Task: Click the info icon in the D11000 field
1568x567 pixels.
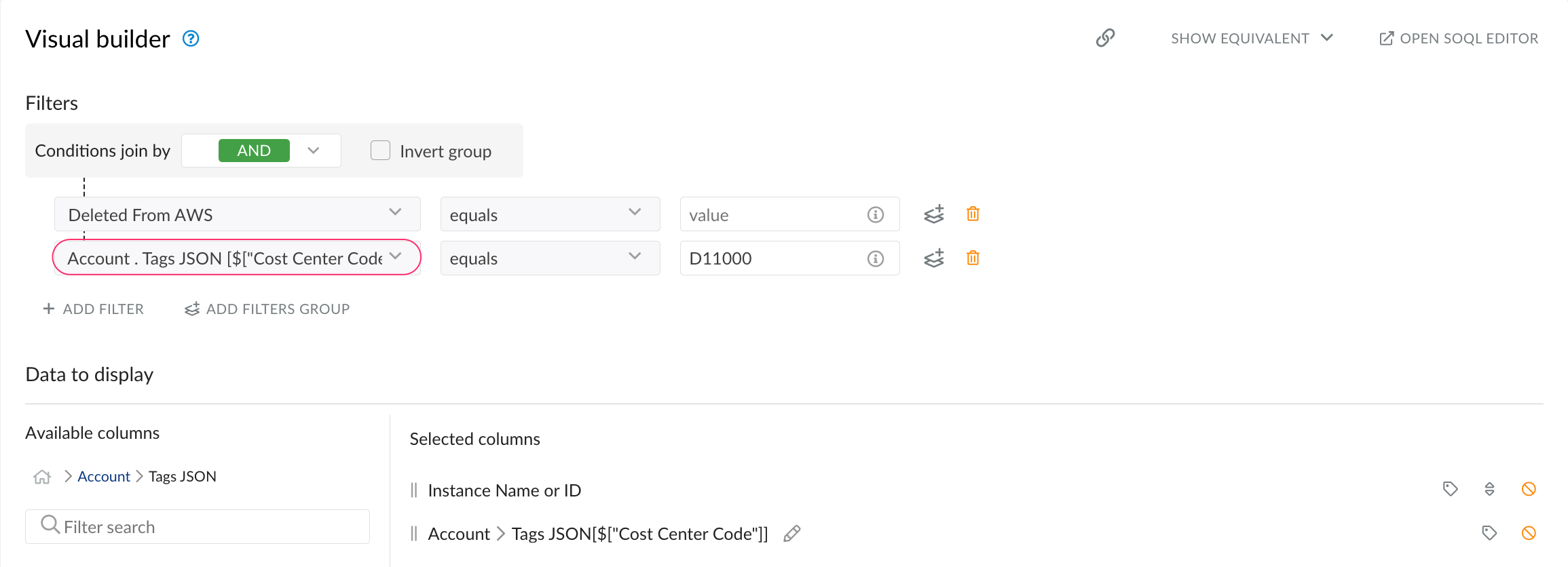Action: 876,258
